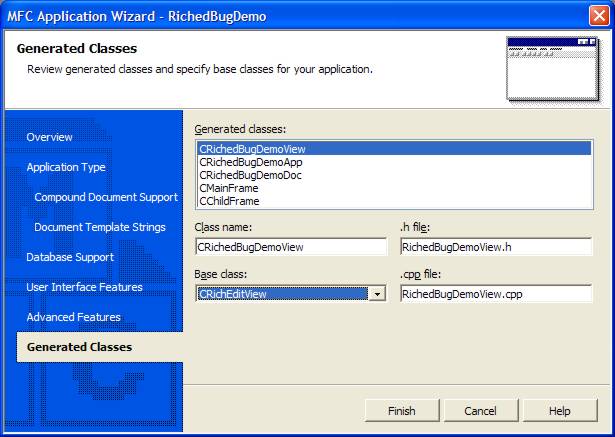Viewport: 615px width, 437px height.
Task: Click the Finish button
Action: point(402,411)
